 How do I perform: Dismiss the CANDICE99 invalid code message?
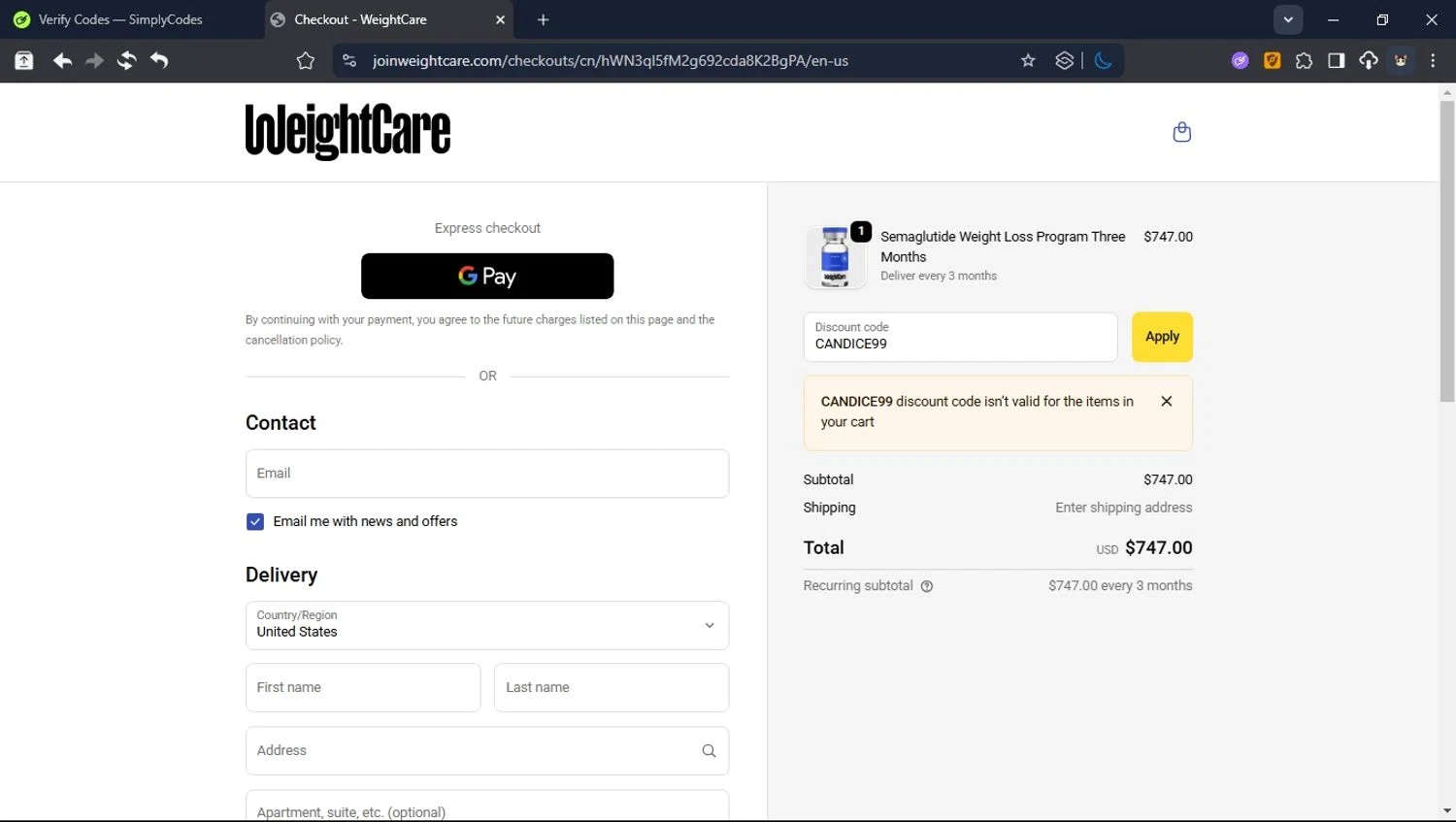[1167, 401]
